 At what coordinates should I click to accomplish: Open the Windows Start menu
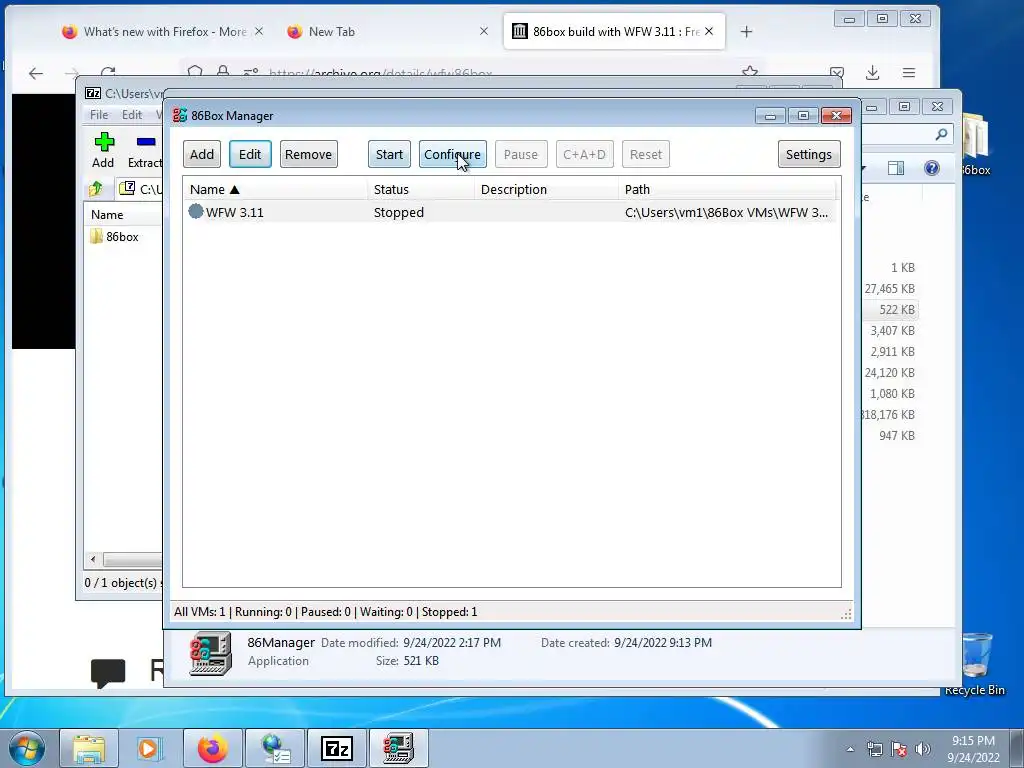tap(26, 748)
